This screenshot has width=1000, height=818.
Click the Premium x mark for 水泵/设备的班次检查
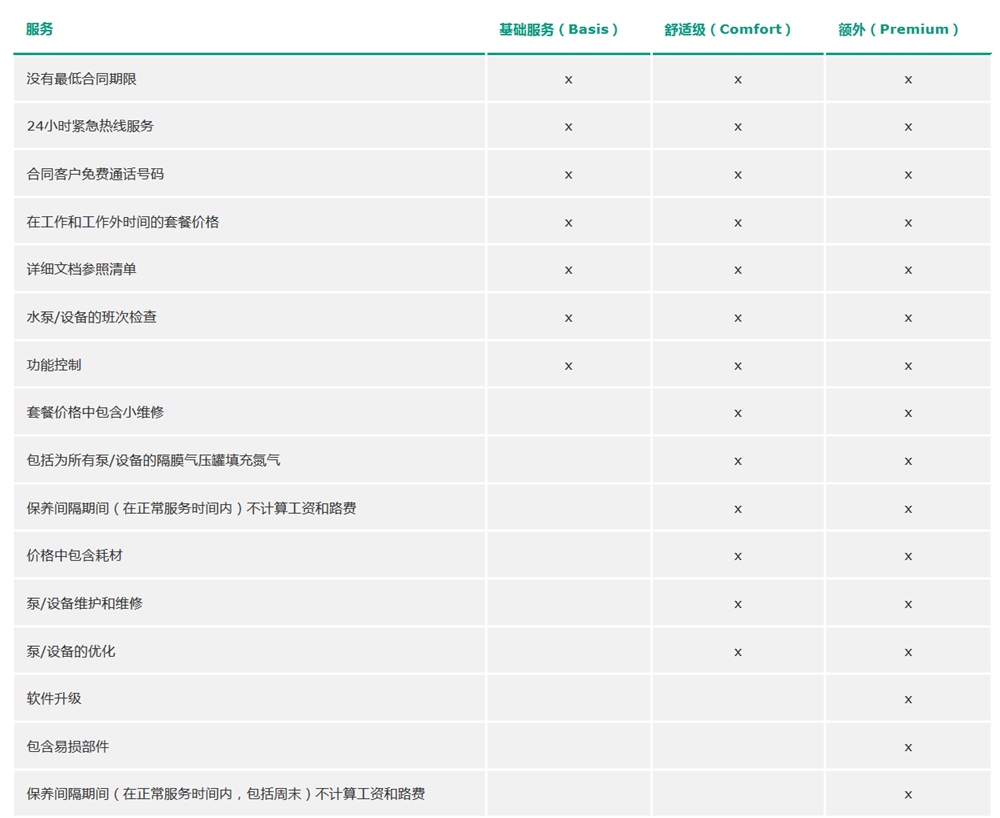click(x=908, y=318)
